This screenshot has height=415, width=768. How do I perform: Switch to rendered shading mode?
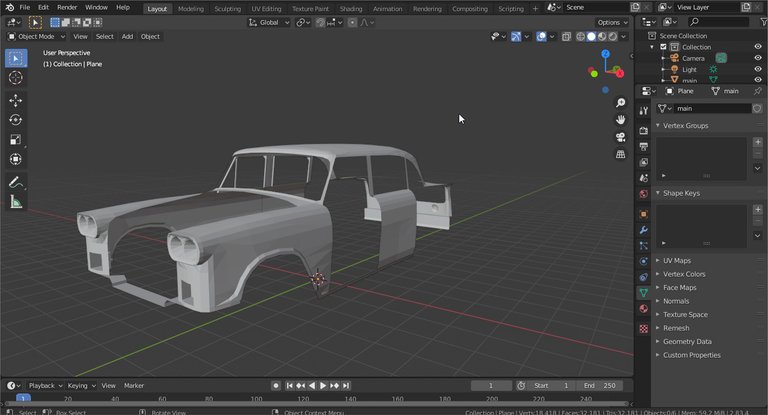click(x=613, y=36)
